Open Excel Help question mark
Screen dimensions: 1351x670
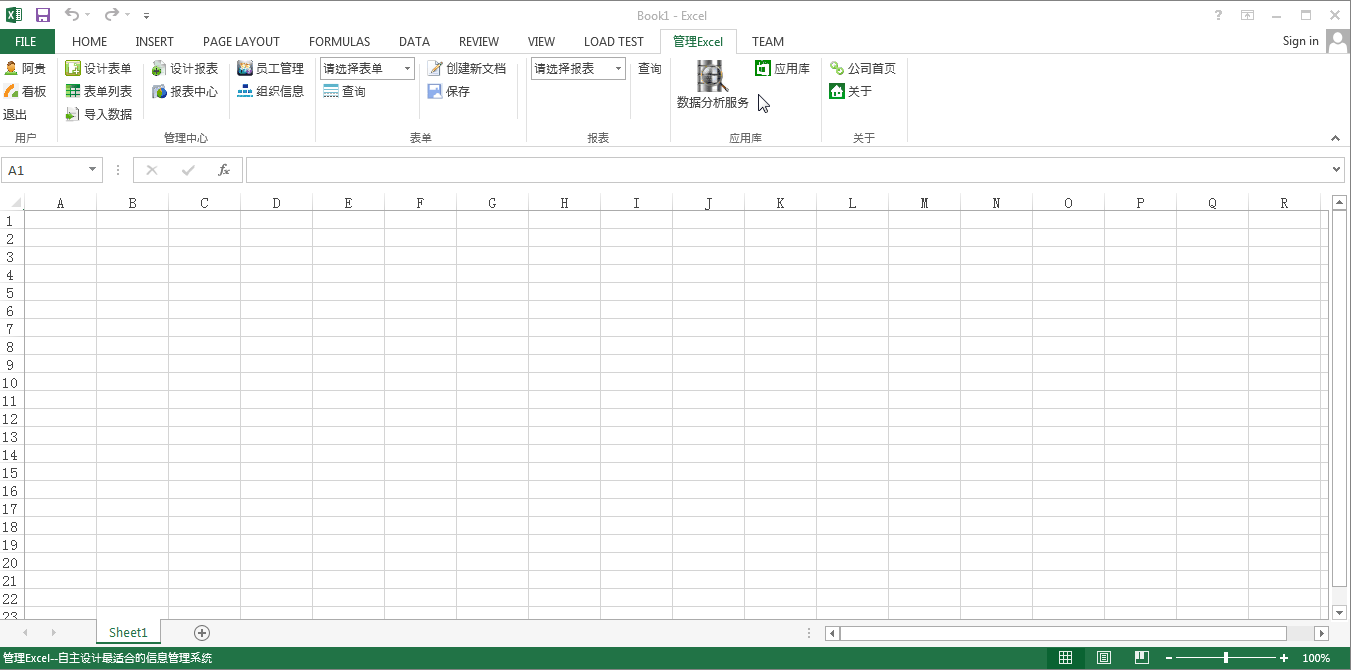click(1218, 15)
